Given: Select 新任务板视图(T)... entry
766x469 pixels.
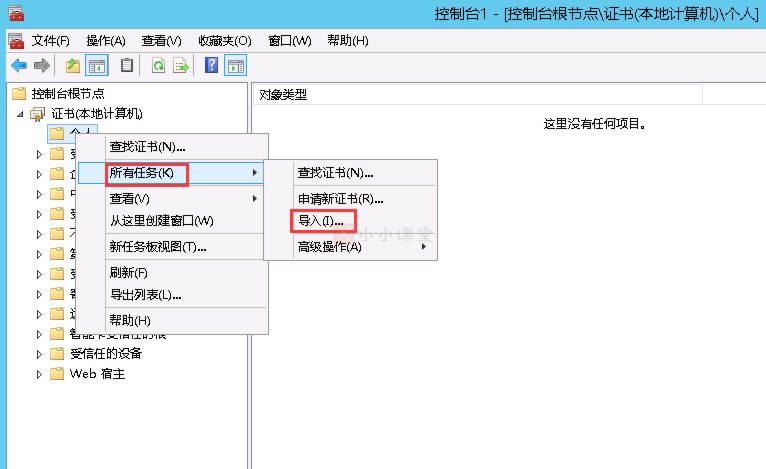Looking at the screenshot, I should point(172,247).
